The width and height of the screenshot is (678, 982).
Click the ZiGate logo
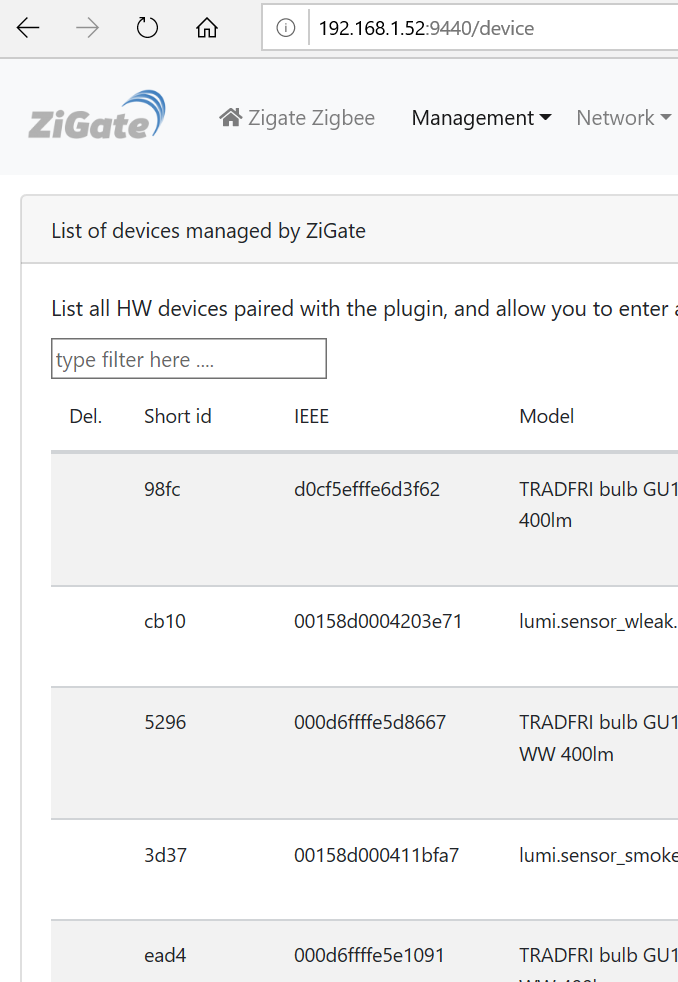(97, 116)
